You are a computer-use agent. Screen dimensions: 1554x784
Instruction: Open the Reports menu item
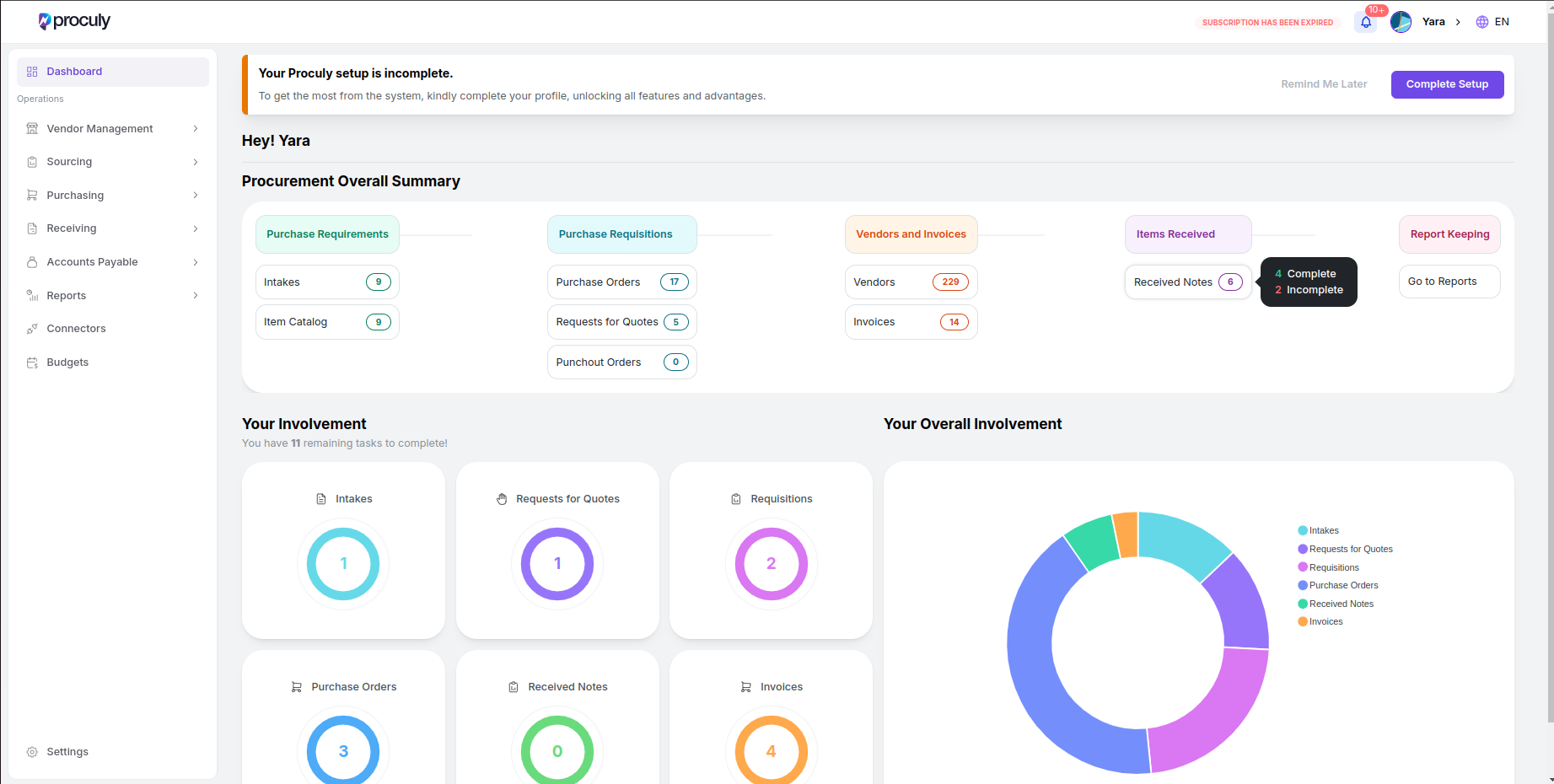pos(113,296)
